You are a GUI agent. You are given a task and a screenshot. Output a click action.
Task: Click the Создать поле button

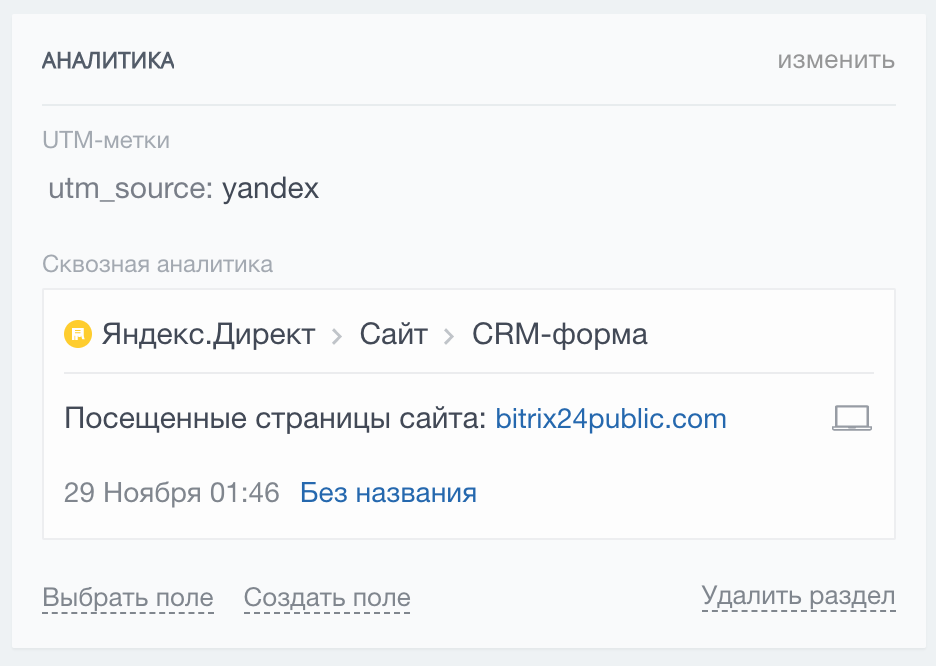point(326,596)
